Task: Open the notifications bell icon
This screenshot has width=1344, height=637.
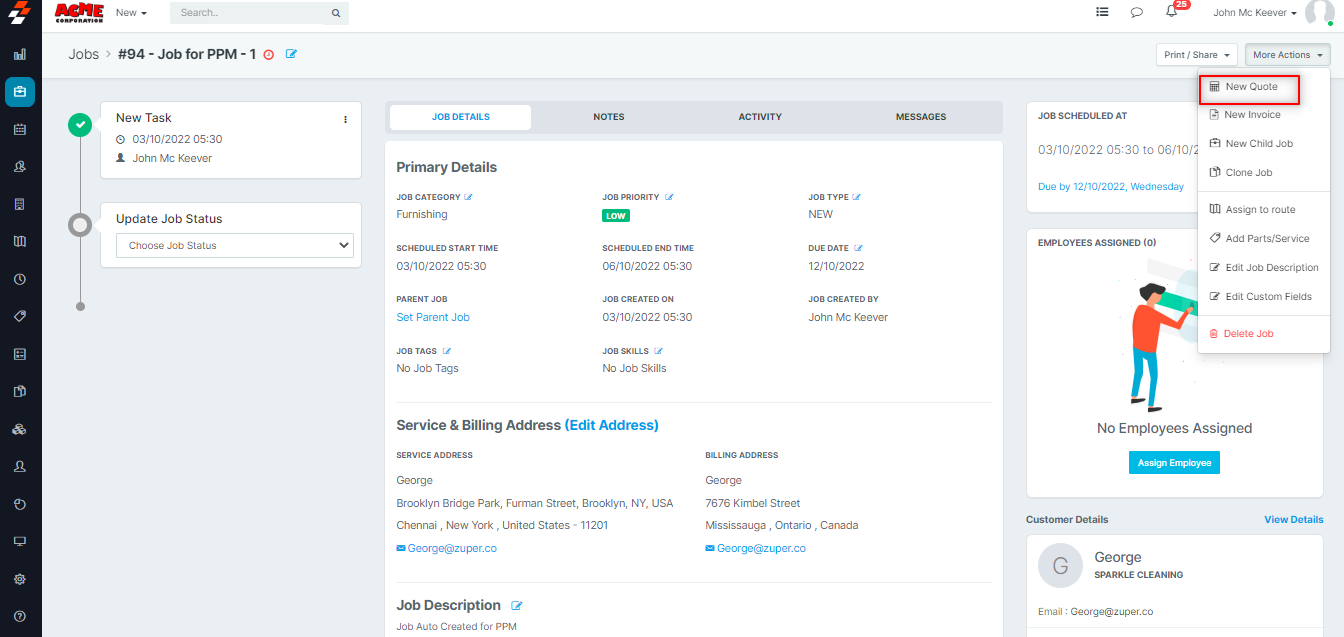Action: point(1171,12)
